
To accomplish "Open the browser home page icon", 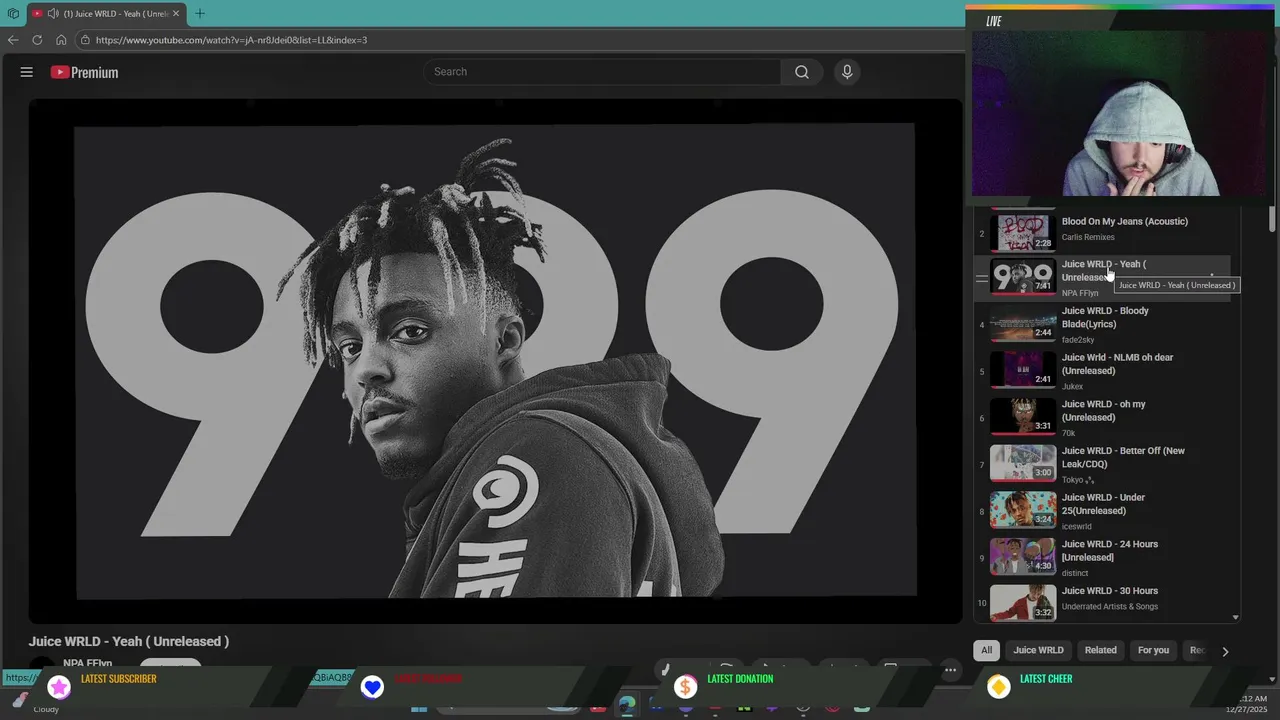I will click(x=61, y=40).
